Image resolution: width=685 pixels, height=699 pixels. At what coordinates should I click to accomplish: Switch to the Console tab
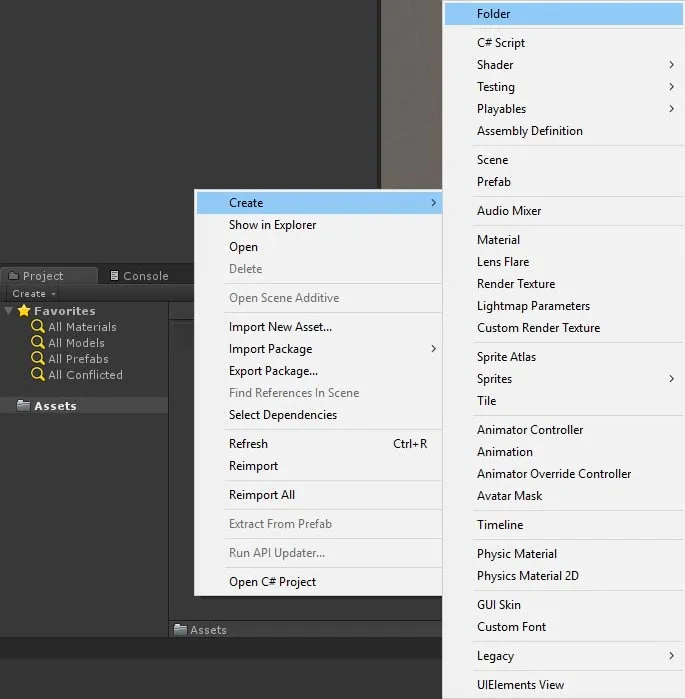click(x=138, y=276)
